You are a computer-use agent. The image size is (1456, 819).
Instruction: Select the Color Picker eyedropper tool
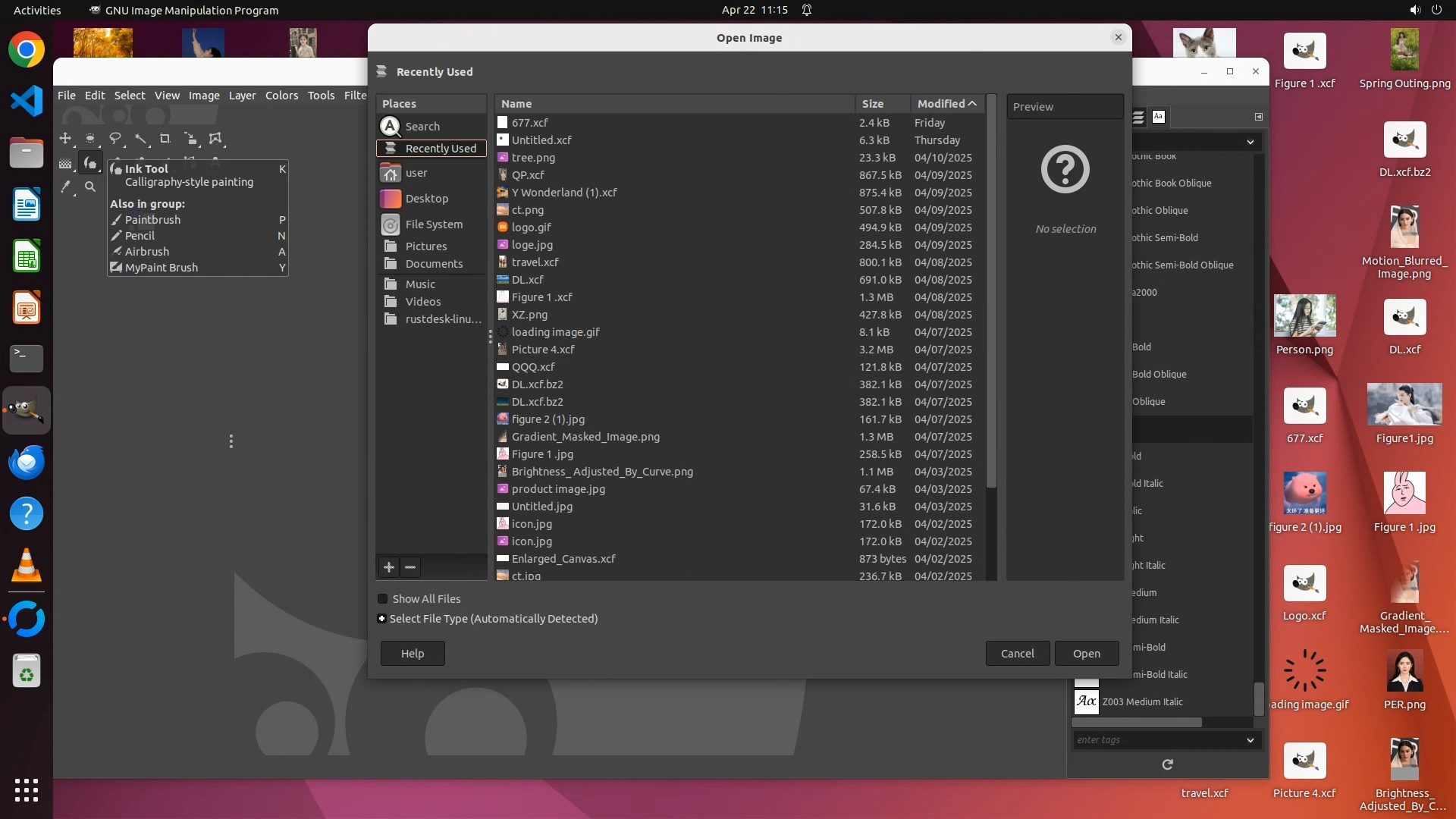pos(65,187)
